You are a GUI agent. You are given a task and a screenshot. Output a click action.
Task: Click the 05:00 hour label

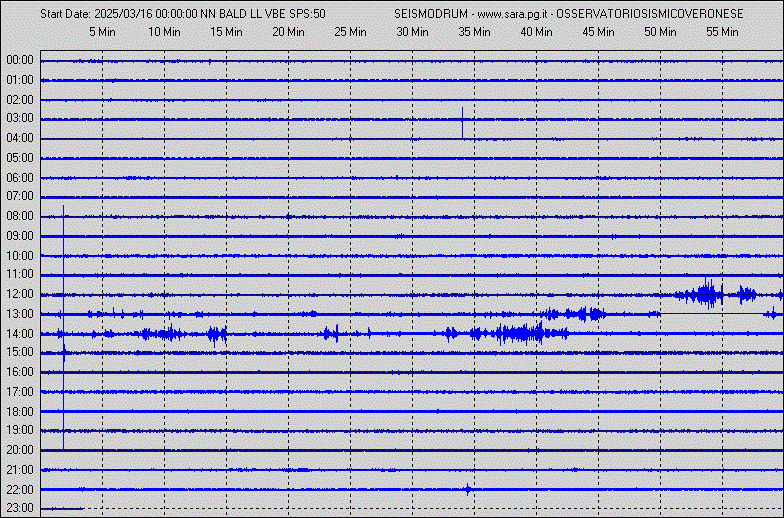(x=20, y=158)
